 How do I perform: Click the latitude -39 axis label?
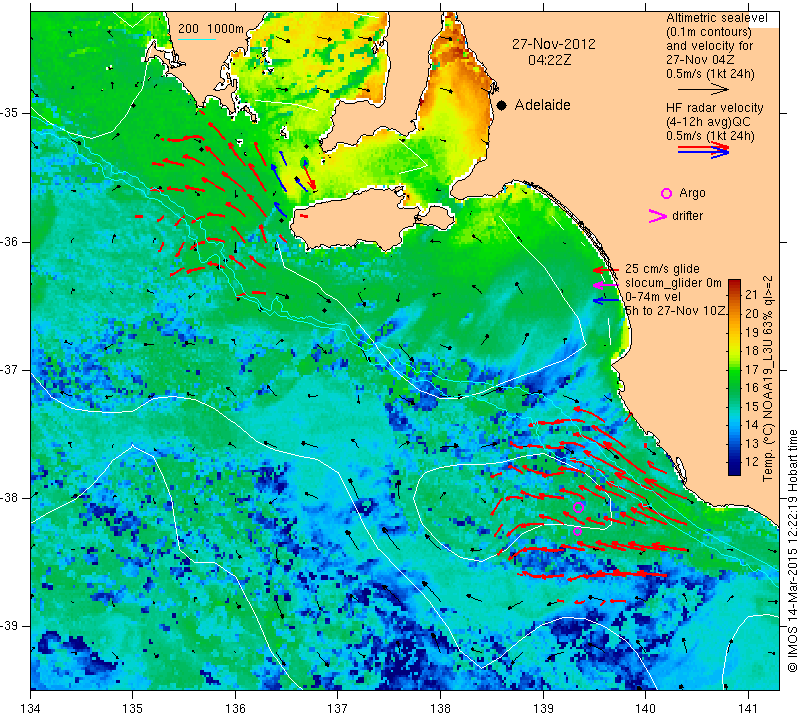11,626
